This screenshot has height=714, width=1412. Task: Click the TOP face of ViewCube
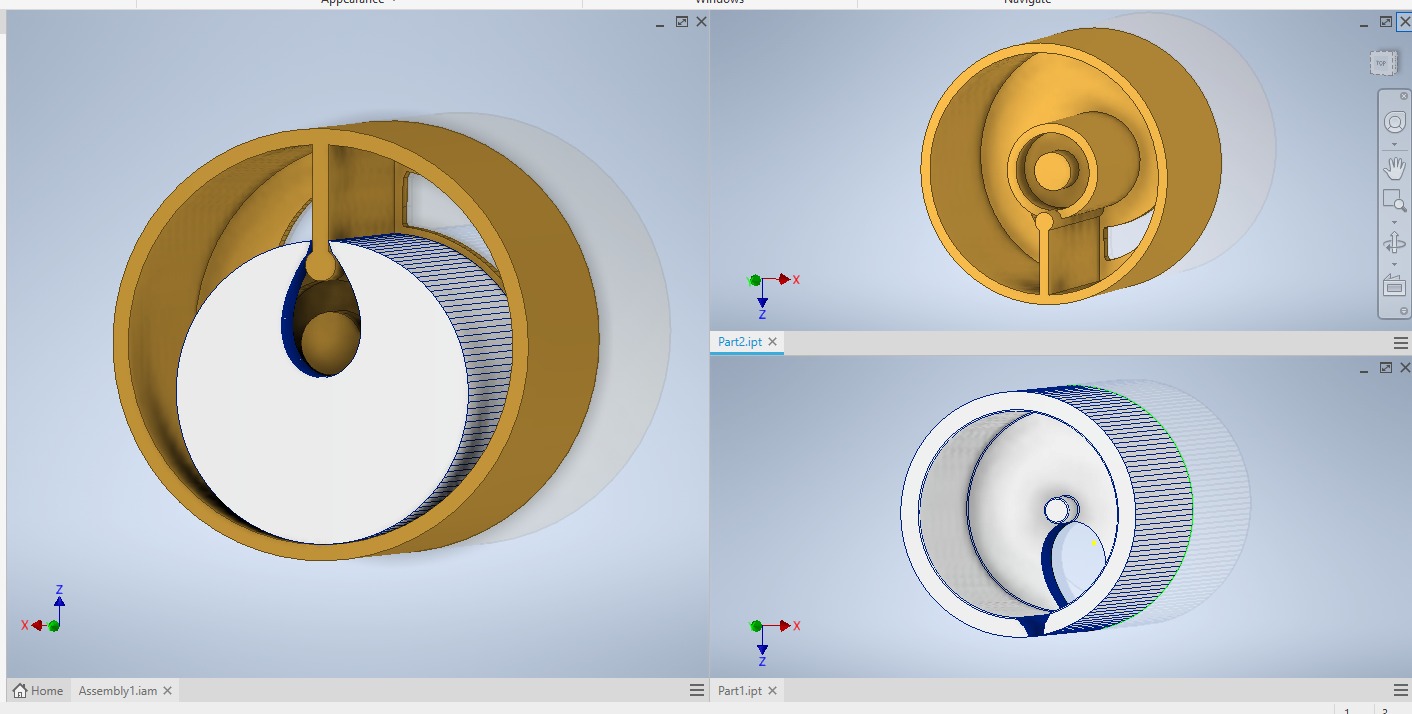[1382, 63]
